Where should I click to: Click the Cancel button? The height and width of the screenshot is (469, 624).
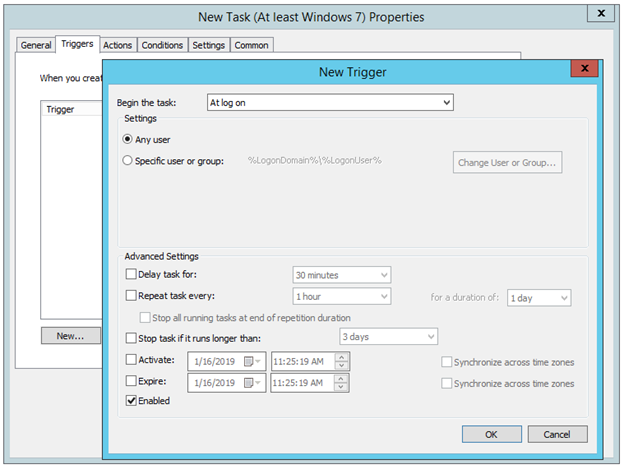point(557,434)
